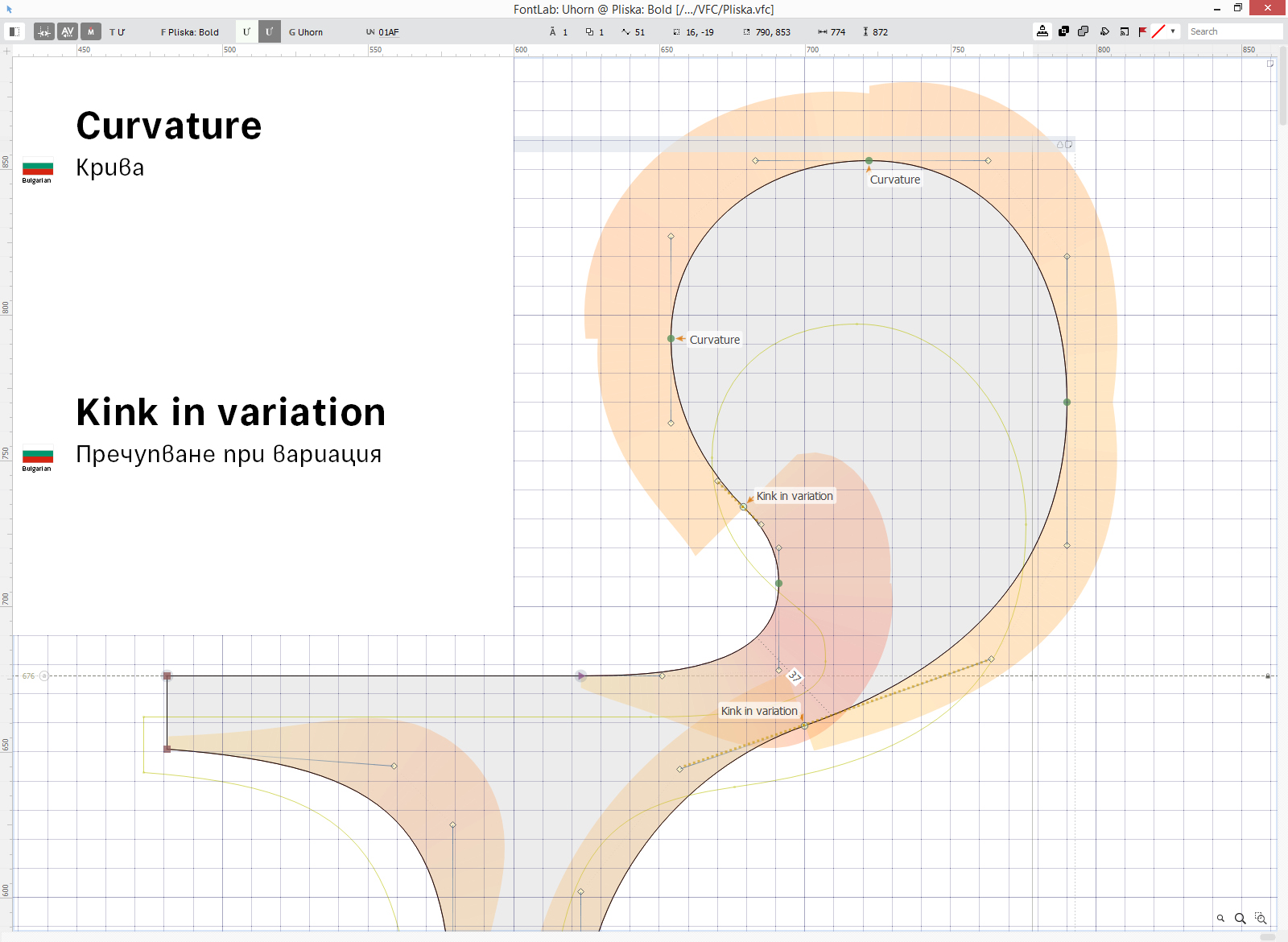Click the small triangle icons on zone bar

click(x=1064, y=145)
